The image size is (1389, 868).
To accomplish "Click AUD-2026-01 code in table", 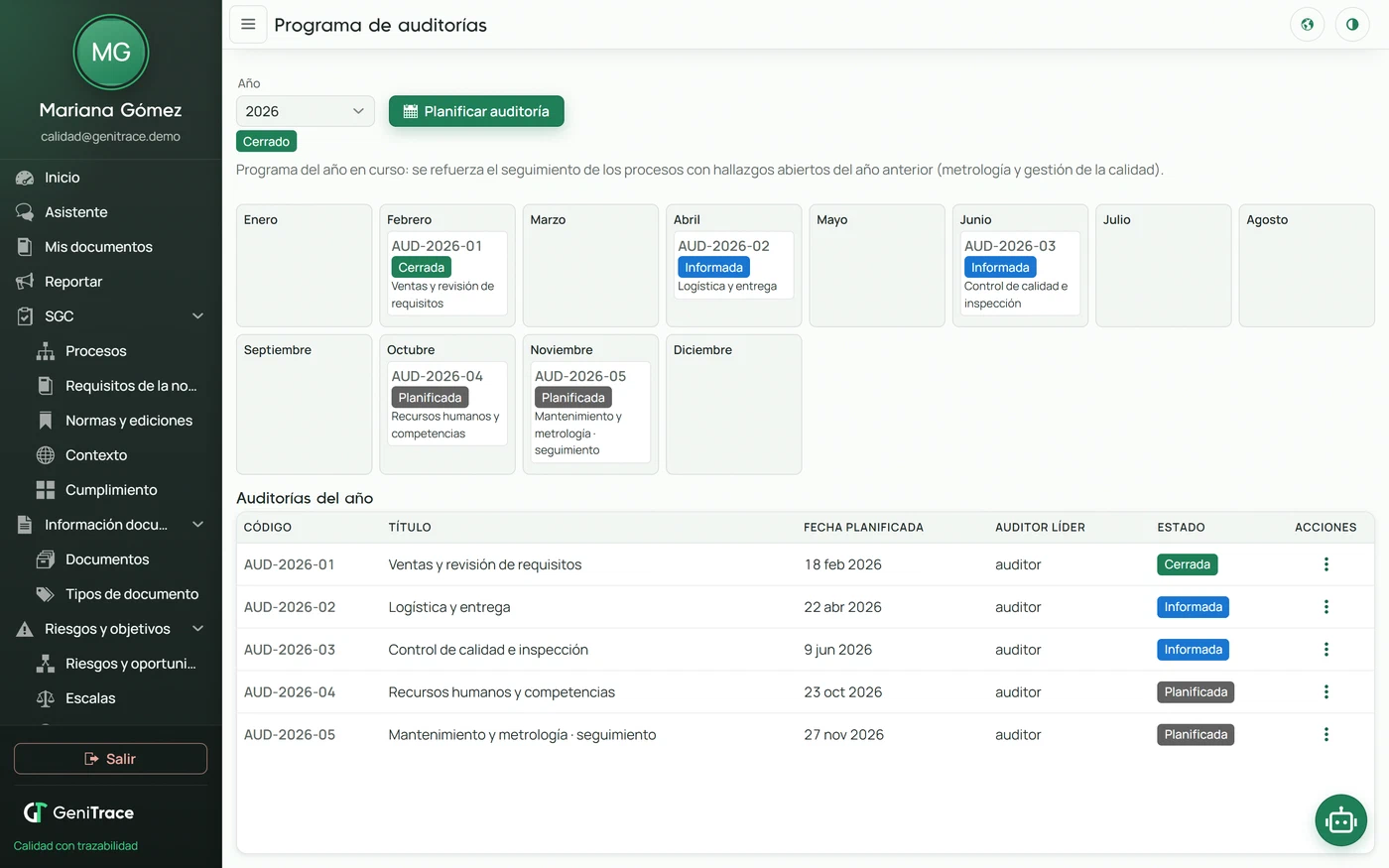I will 290,564.
